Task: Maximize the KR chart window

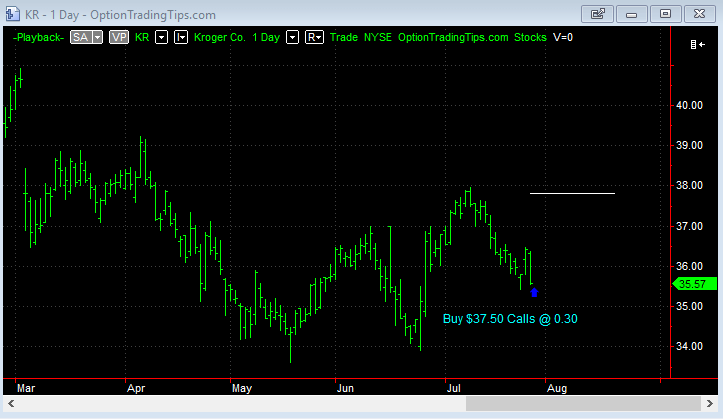Action: [665, 14]
